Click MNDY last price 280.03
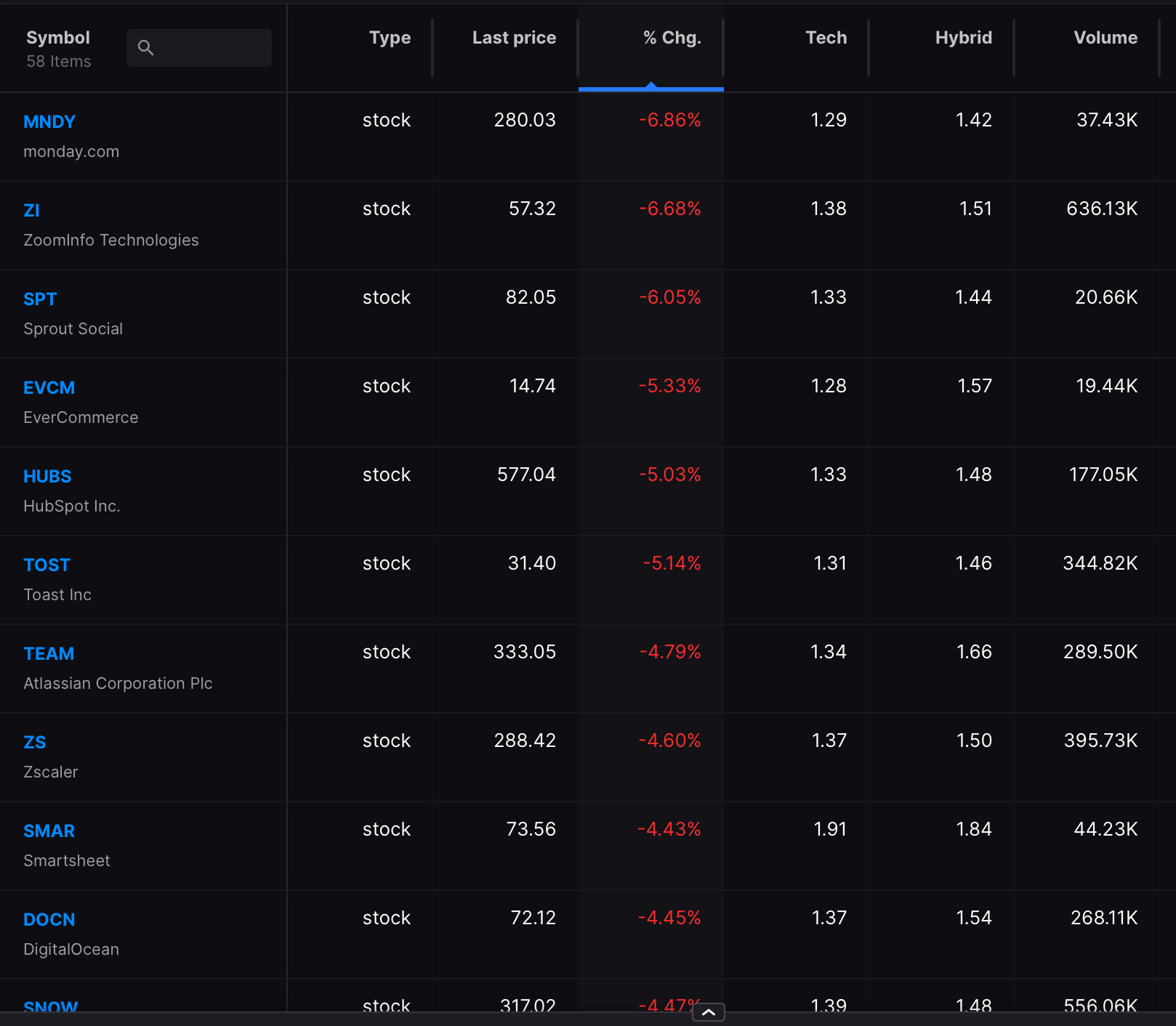Viewport: 1176px width, 1026px height. [525, 120]
